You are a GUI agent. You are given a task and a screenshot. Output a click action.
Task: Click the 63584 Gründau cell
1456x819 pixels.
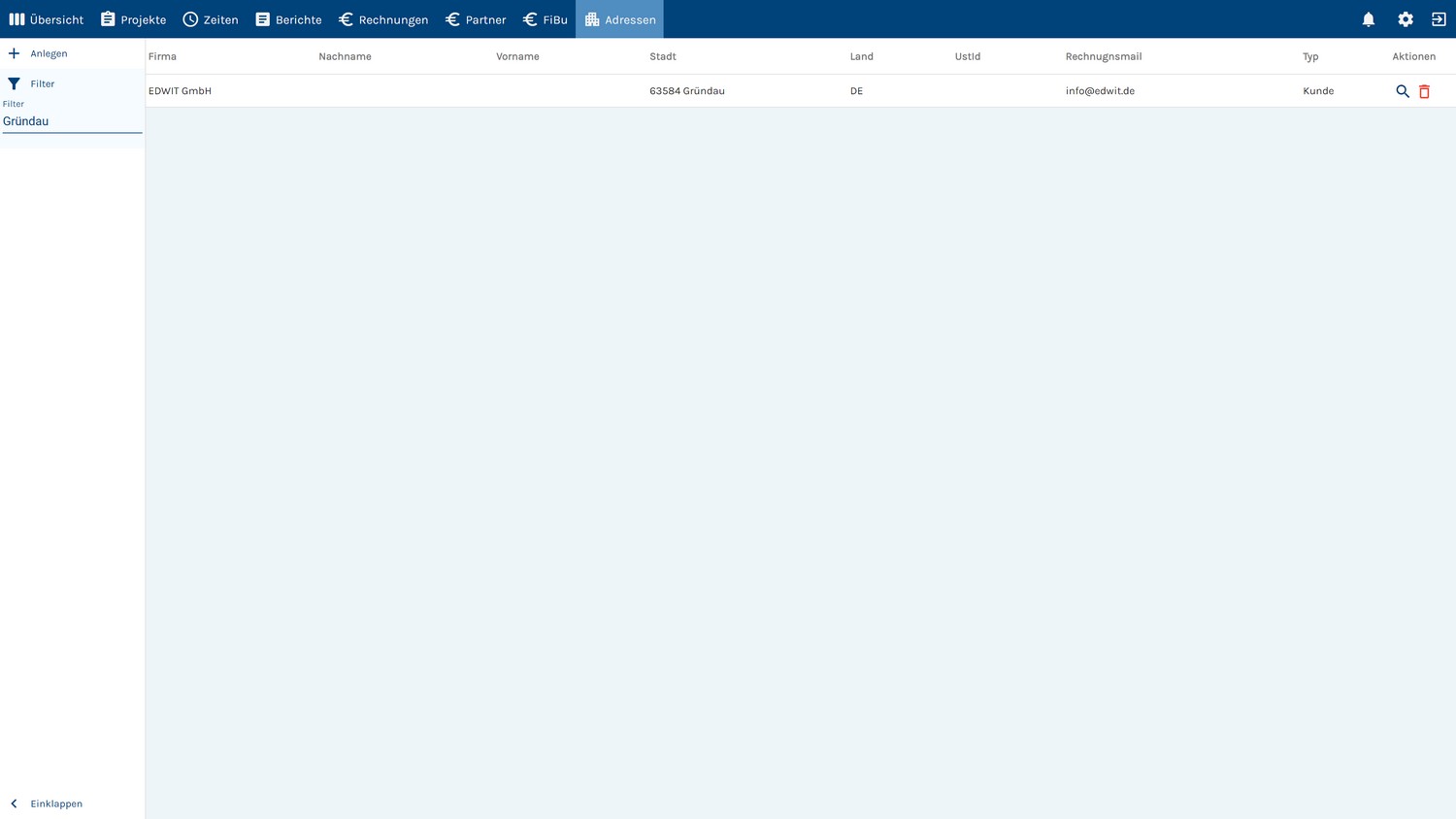pyautogui.click(x=687, y=91)
